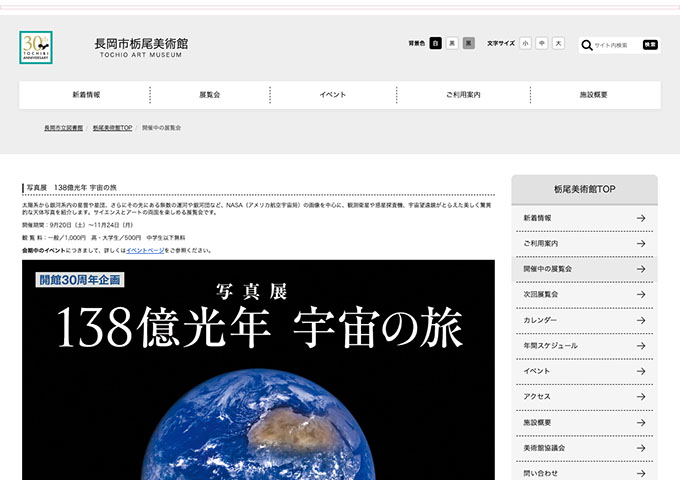
Task: Set background color to black (黒)
Action: (452, 44)
